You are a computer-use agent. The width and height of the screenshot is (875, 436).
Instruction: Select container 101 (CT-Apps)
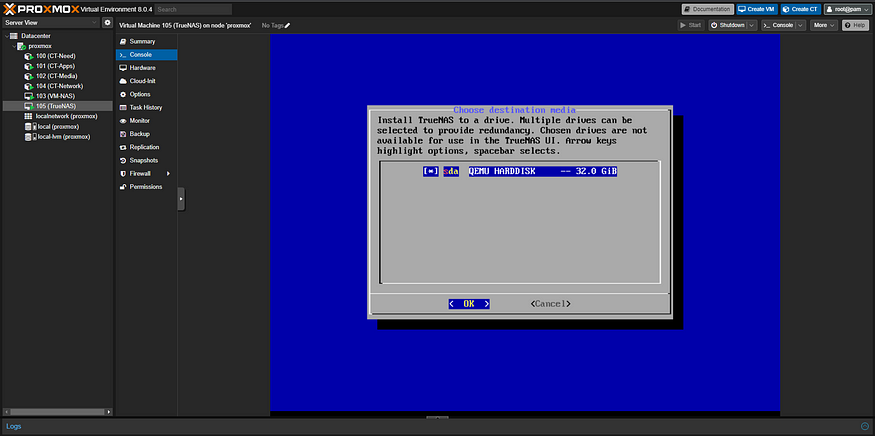click(55, 66)
